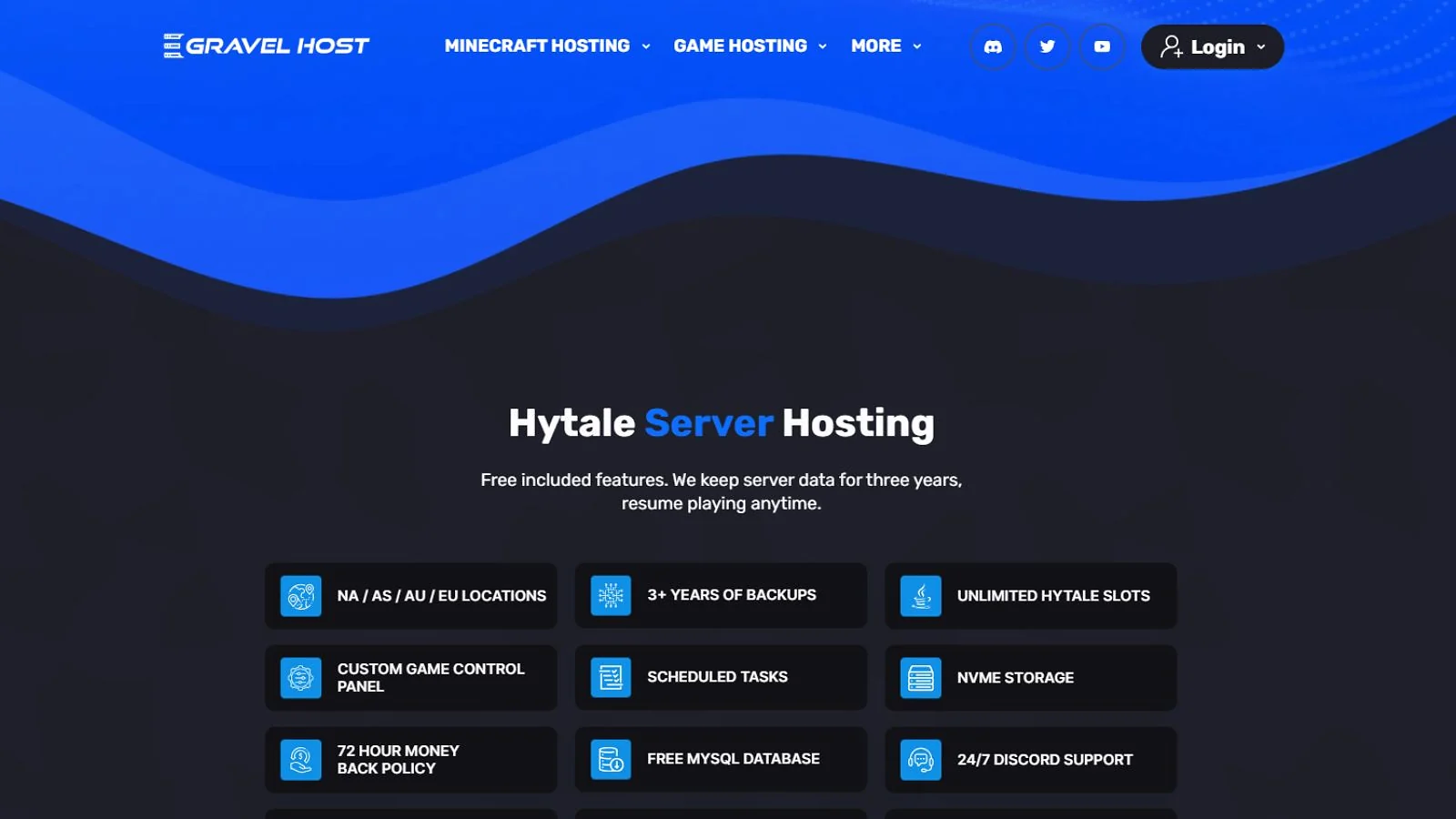Click the Scheduled Tasks label

(x=717, y=677)
